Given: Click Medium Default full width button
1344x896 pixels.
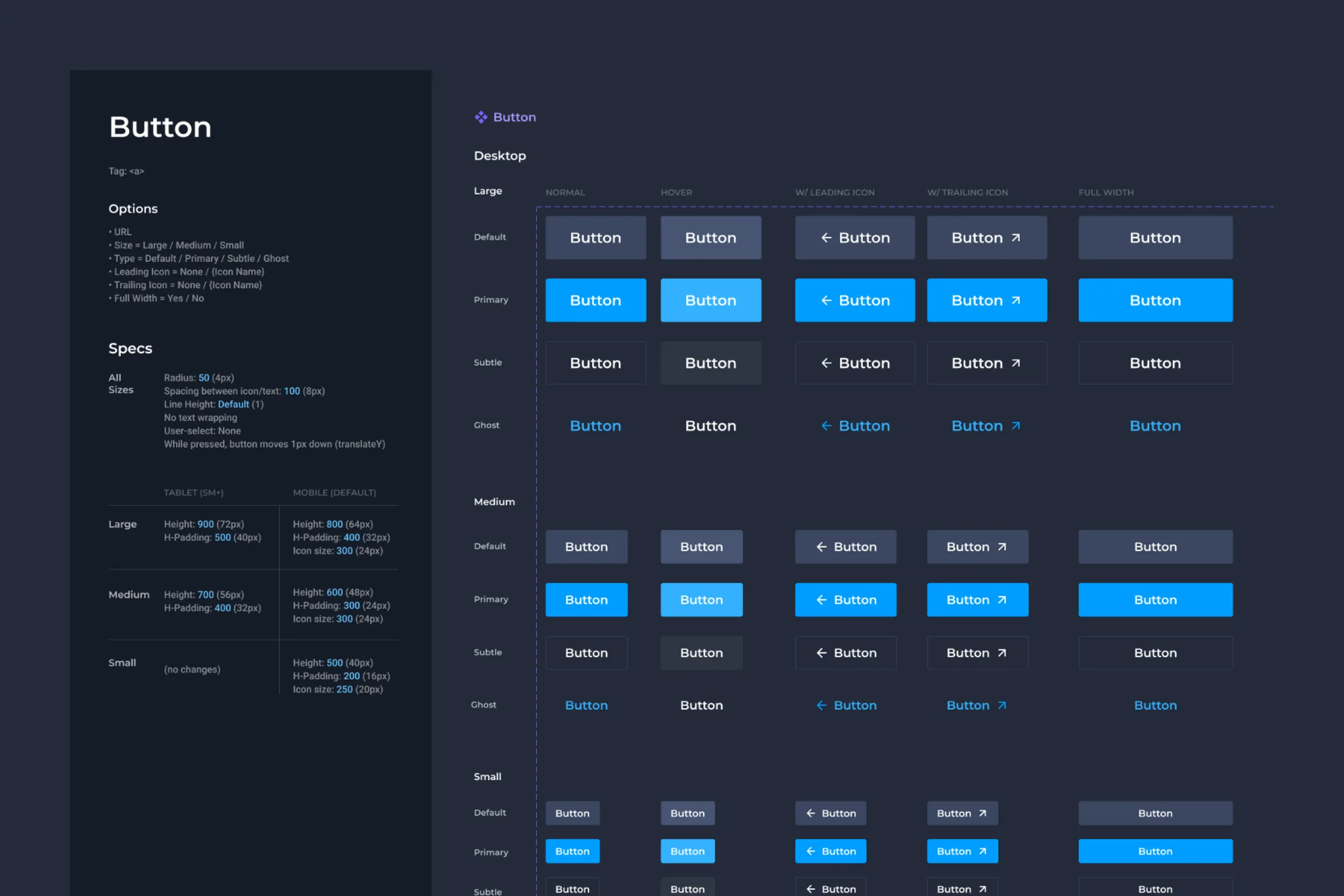Looking at the screenshot, I should click(x=1155, y=547).
